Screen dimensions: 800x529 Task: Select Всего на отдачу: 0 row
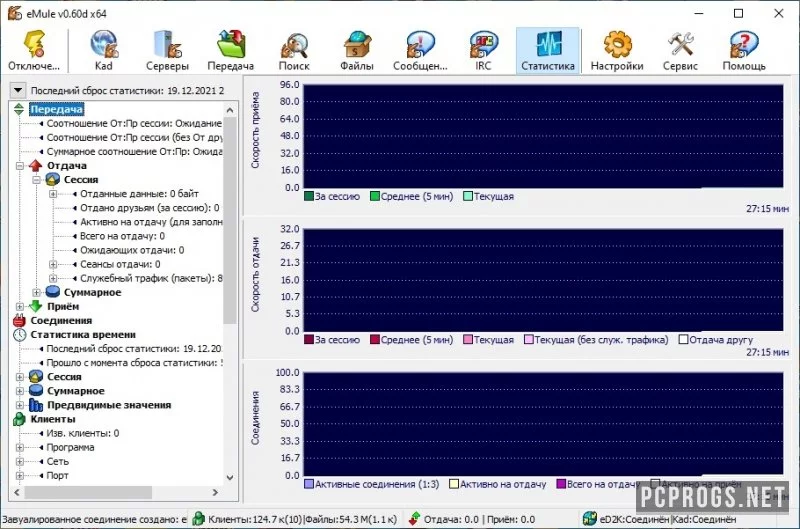[122, 236]
